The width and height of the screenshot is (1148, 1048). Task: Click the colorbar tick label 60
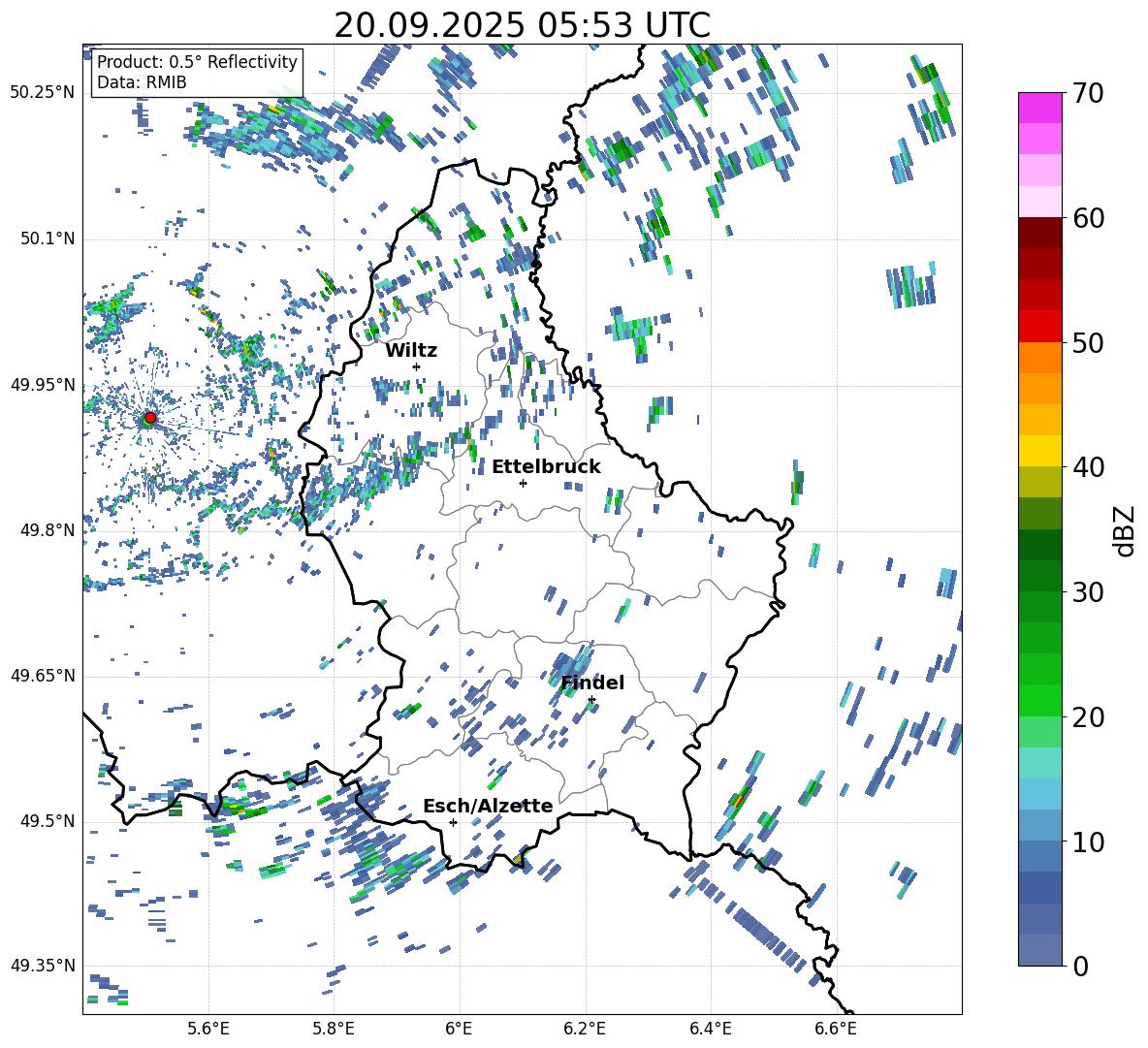coord(1088,218)
